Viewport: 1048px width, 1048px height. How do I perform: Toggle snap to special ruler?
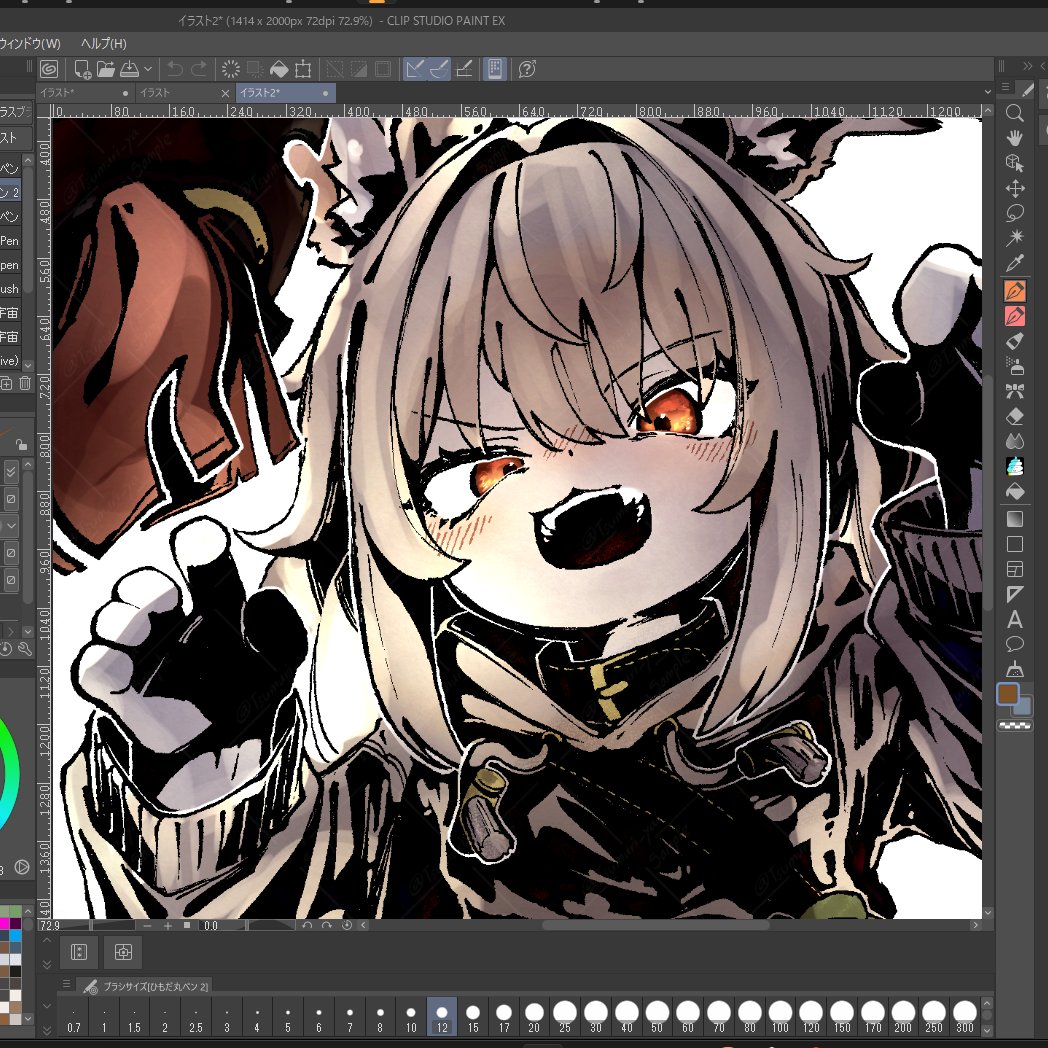pyautogui.click(x=439, y=69)
